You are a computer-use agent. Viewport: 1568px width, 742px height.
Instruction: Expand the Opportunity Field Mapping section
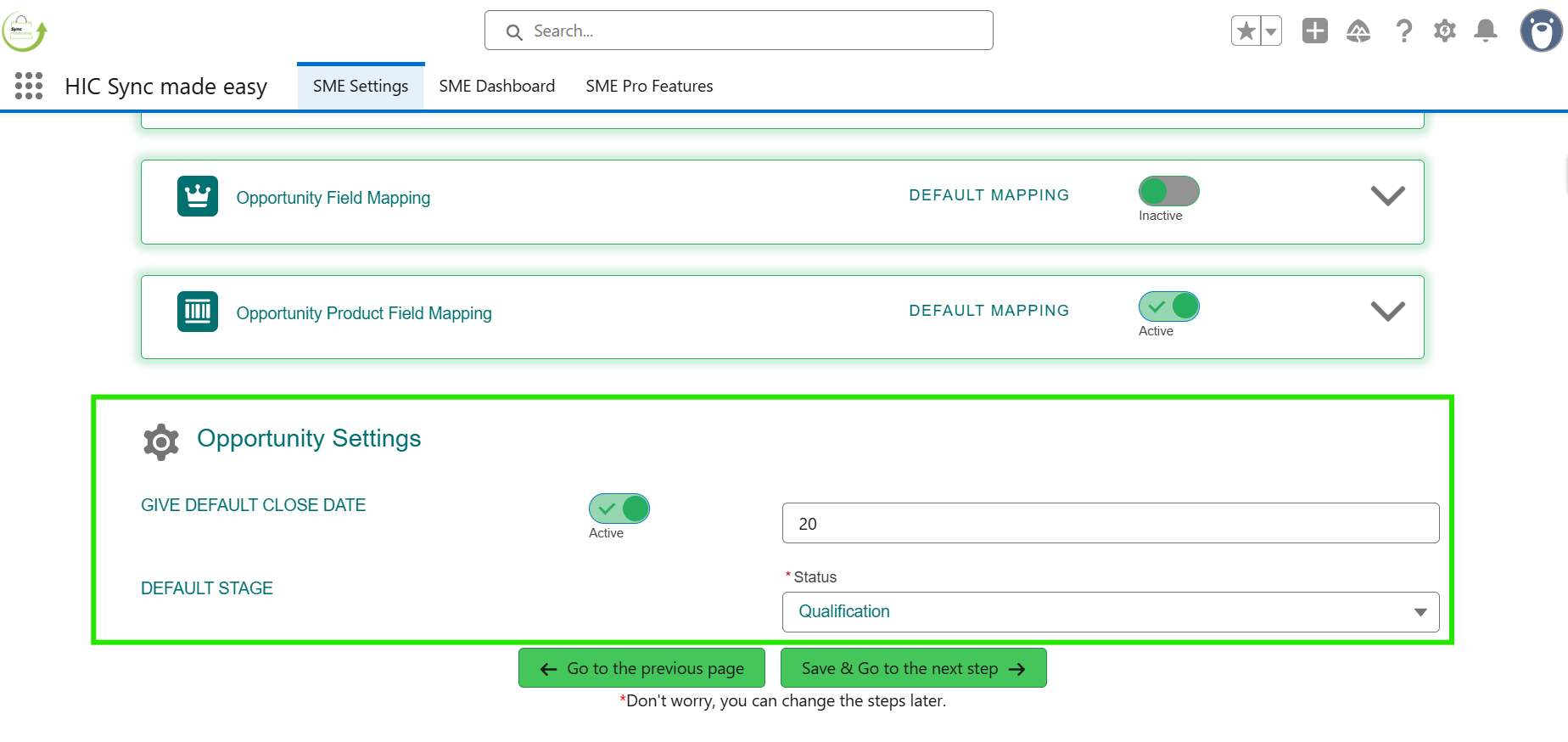point(1387,196)
